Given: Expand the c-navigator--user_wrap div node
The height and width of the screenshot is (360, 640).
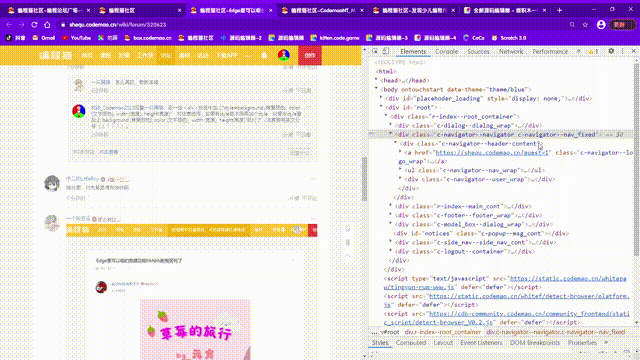Looking at the screenshot, I should 400,179.
